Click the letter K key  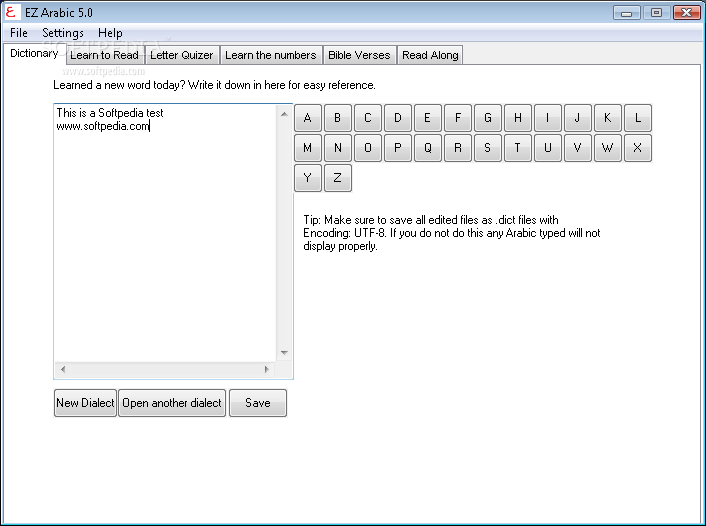[x=608, y=118]
